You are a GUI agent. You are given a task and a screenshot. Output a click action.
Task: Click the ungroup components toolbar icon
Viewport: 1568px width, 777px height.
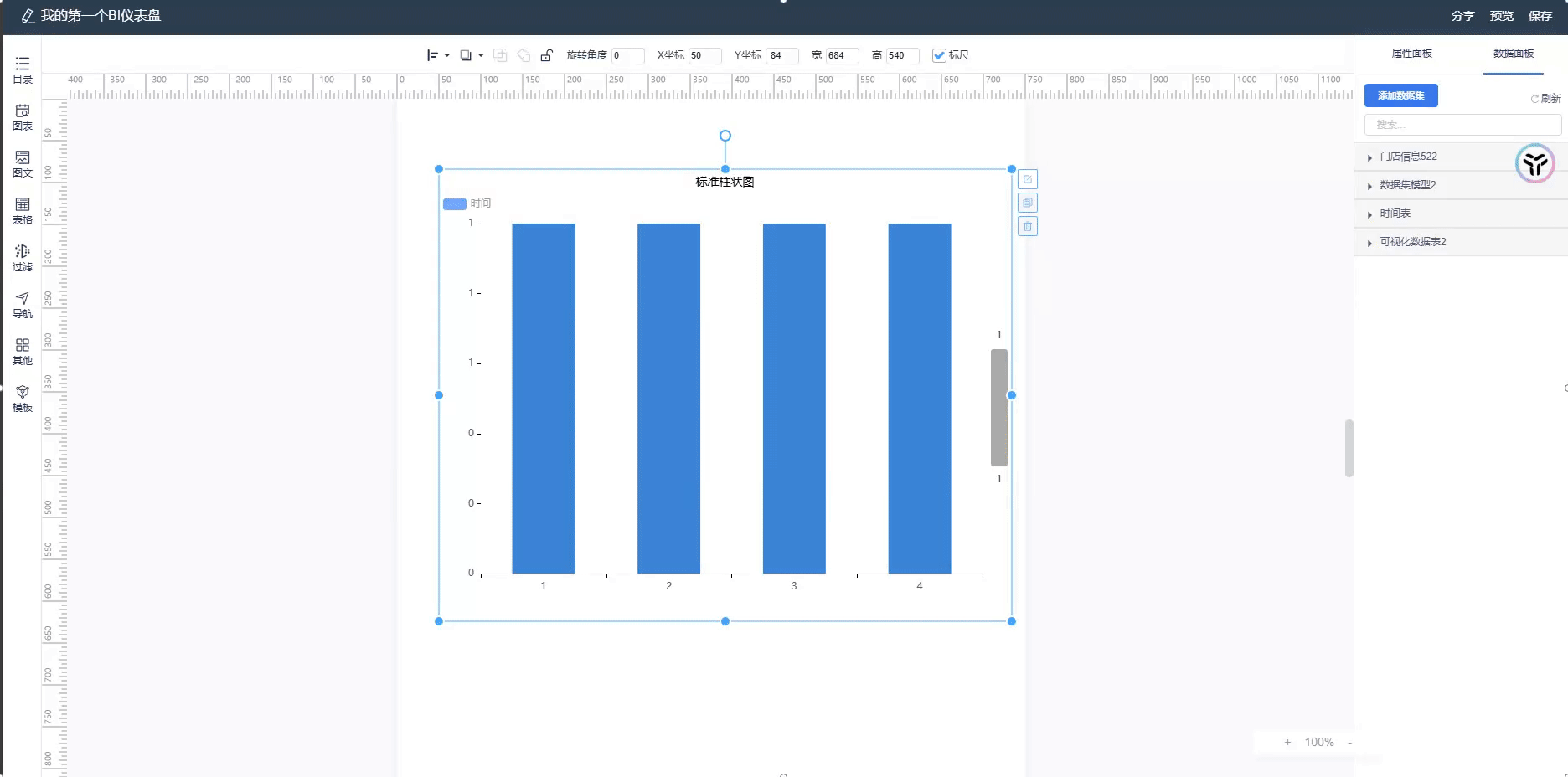(x=524, y=55)
